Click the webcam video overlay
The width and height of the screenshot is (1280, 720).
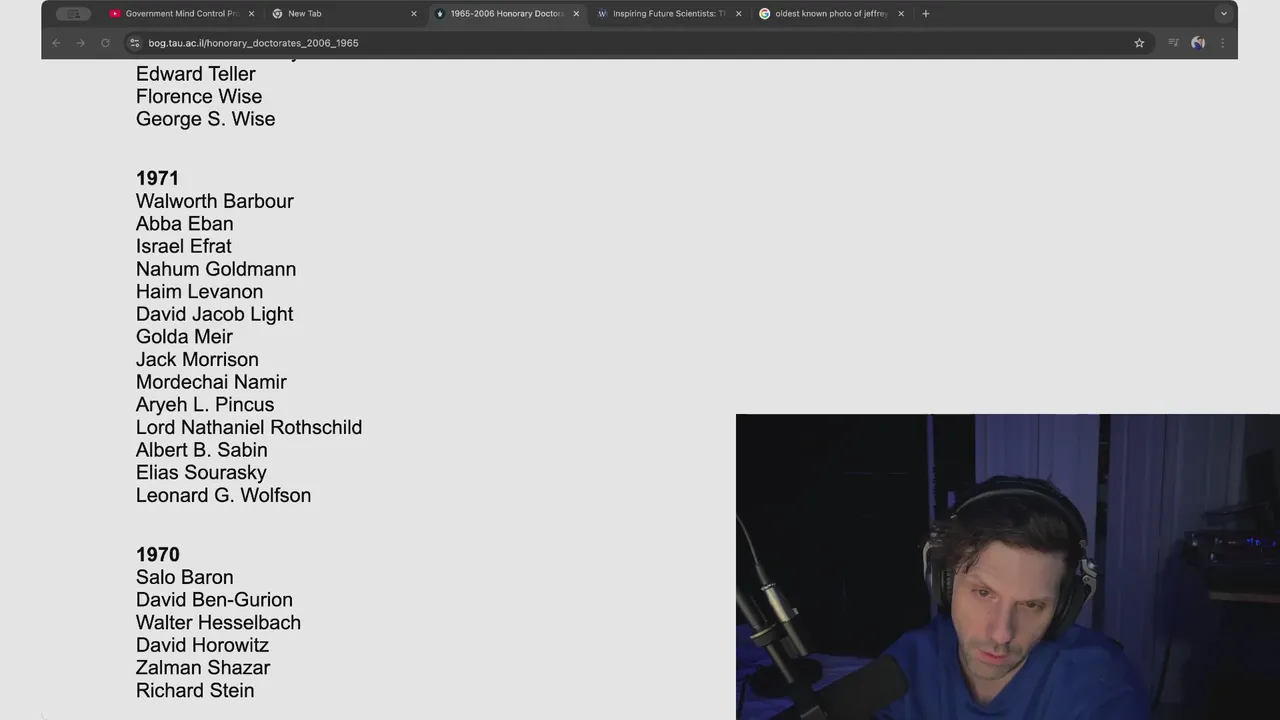pos(1008,567)
